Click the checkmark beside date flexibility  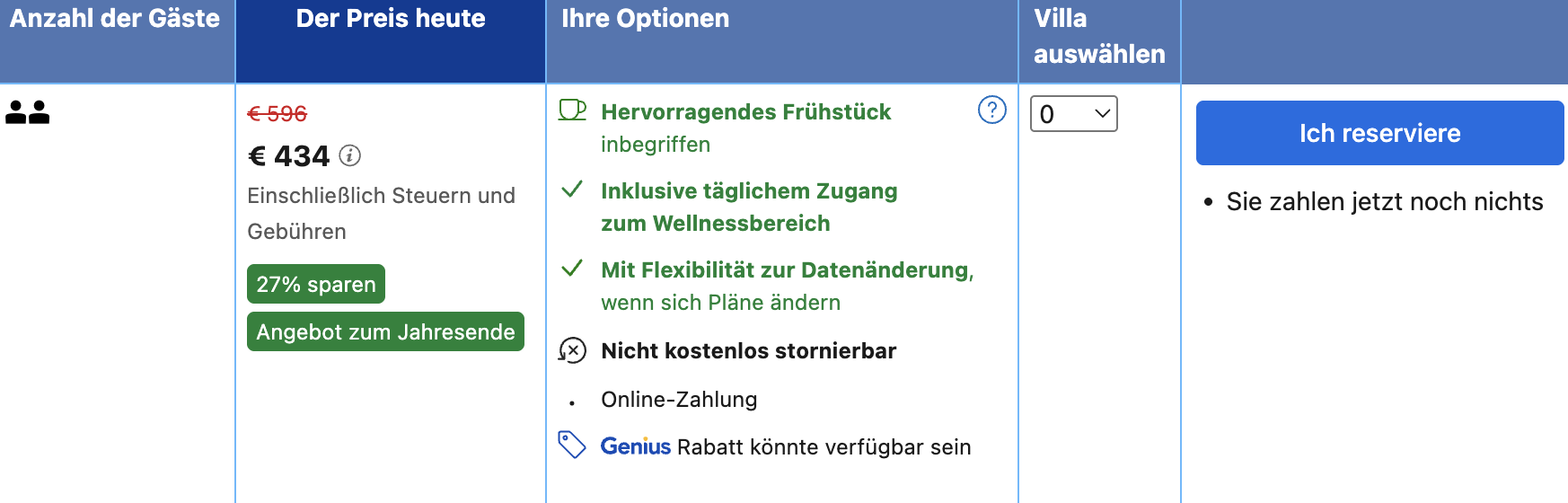(x=572, y=269)
